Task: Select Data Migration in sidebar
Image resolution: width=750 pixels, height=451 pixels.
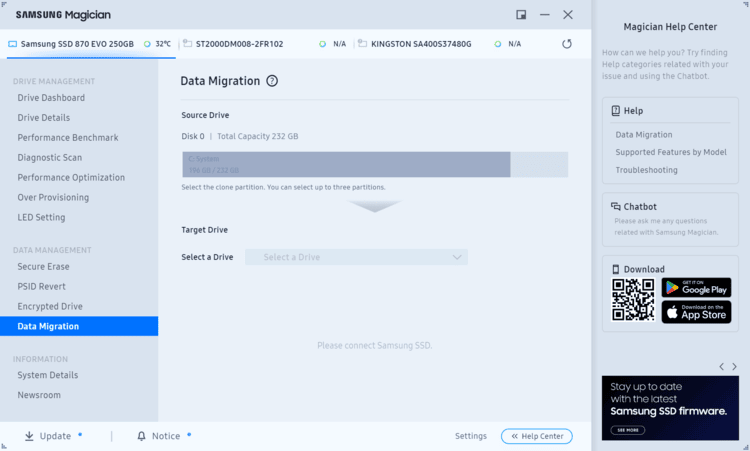Action: 79,326
